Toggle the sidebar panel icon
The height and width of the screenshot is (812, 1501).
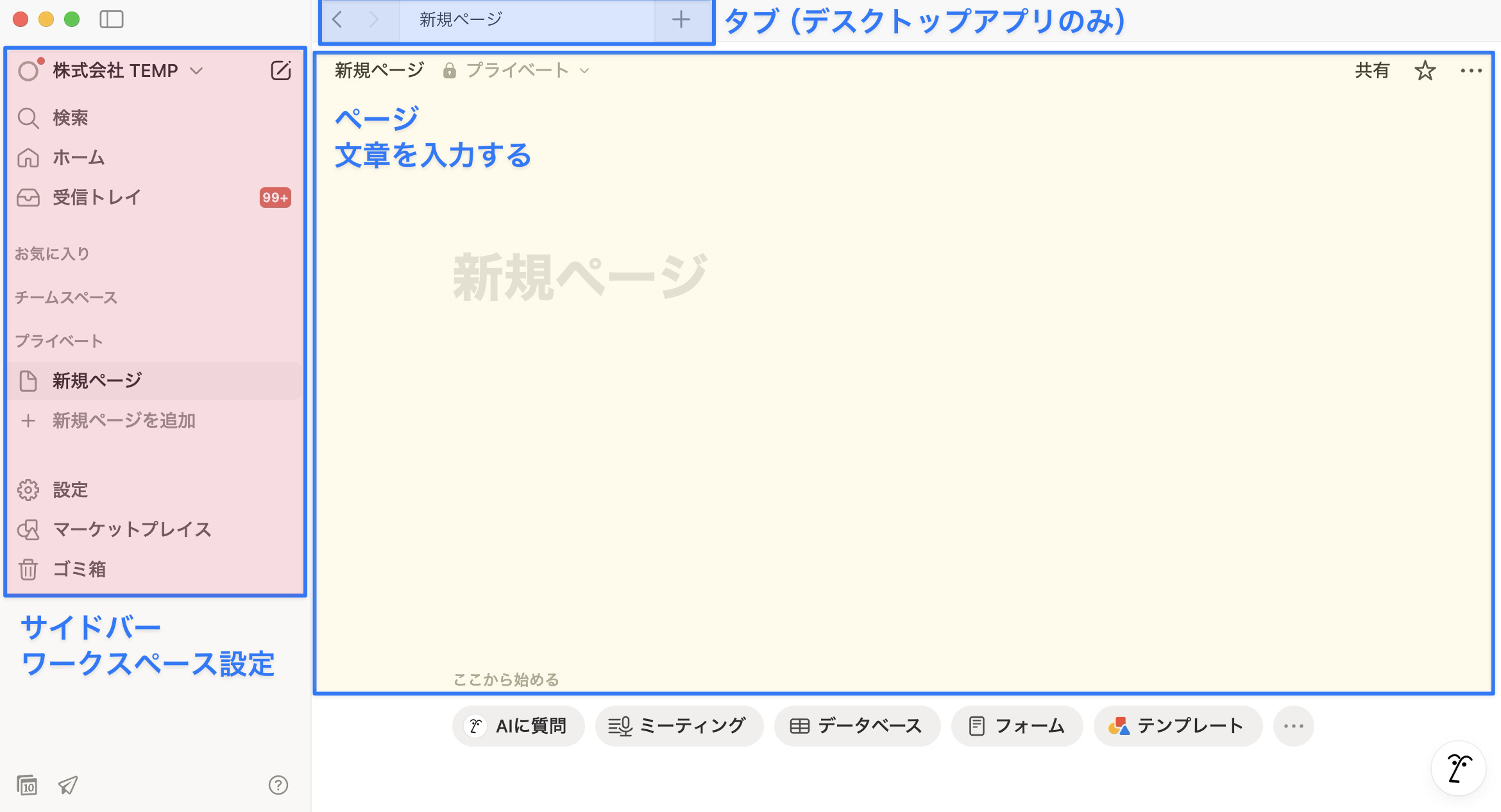[112, 19]
